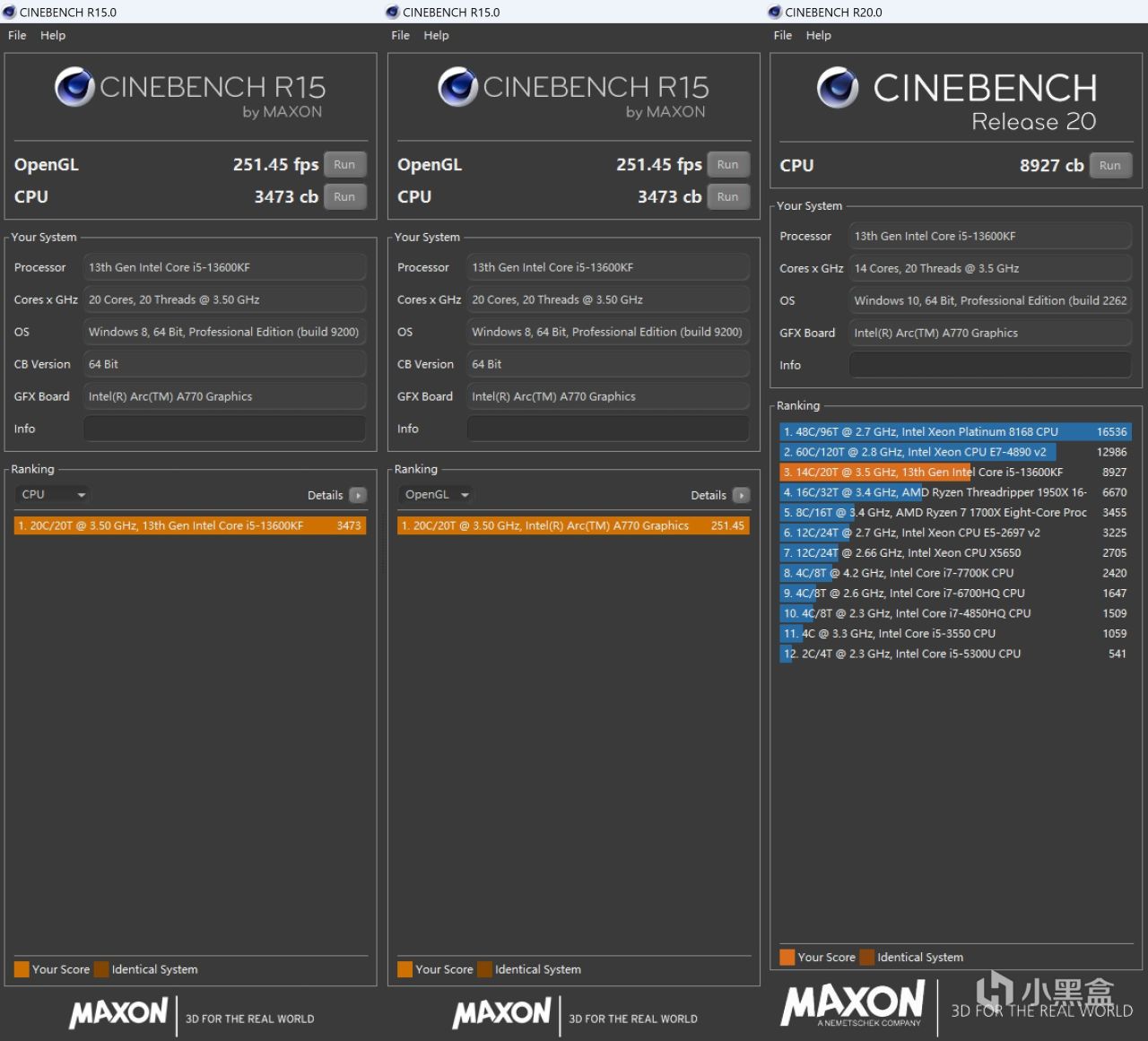
Task: Run the CPU benchmark in Cinebench R20
Action: click(1110, 166)
